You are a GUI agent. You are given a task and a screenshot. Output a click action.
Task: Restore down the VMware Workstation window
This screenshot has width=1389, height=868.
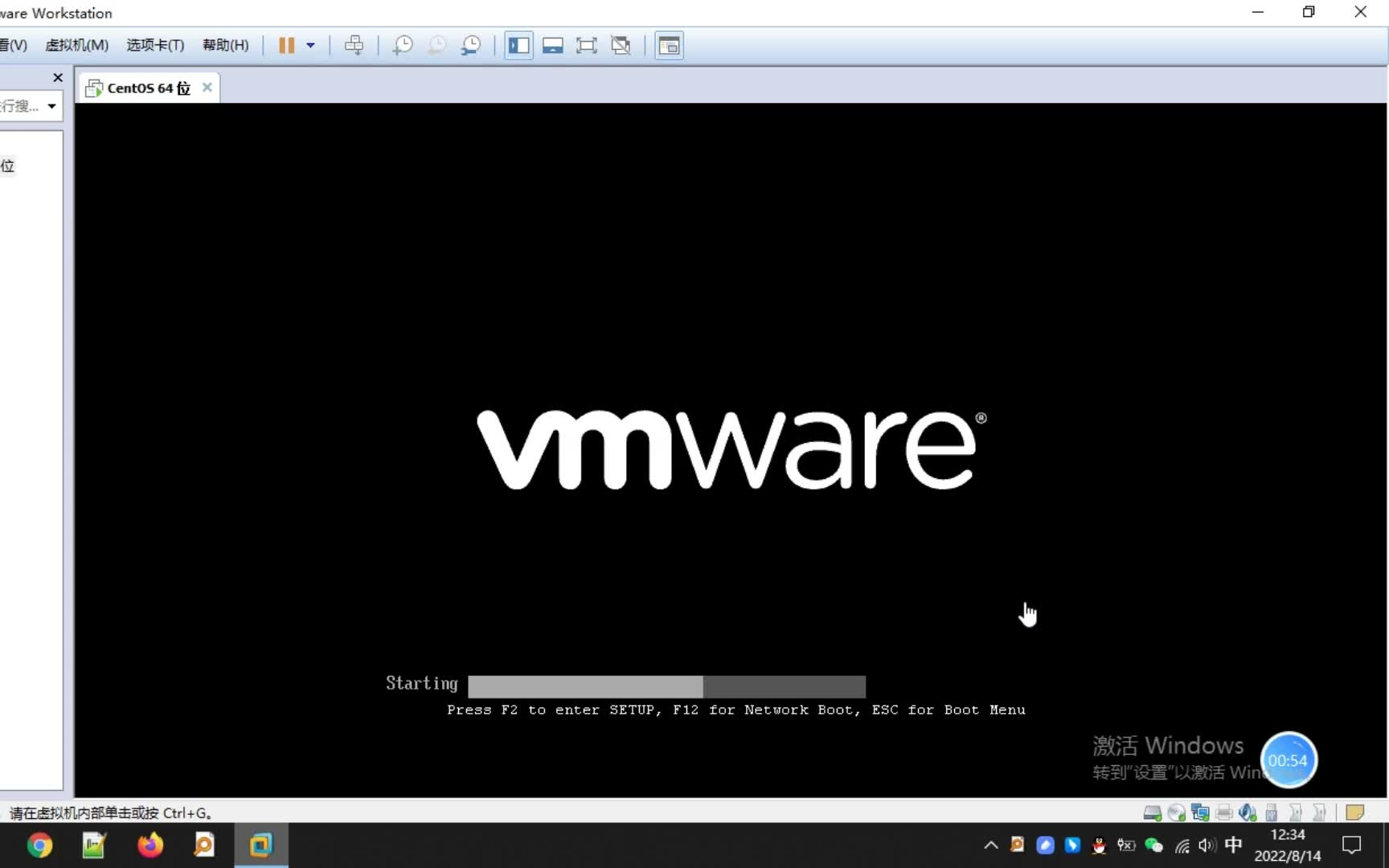[x=1309, y=12]
